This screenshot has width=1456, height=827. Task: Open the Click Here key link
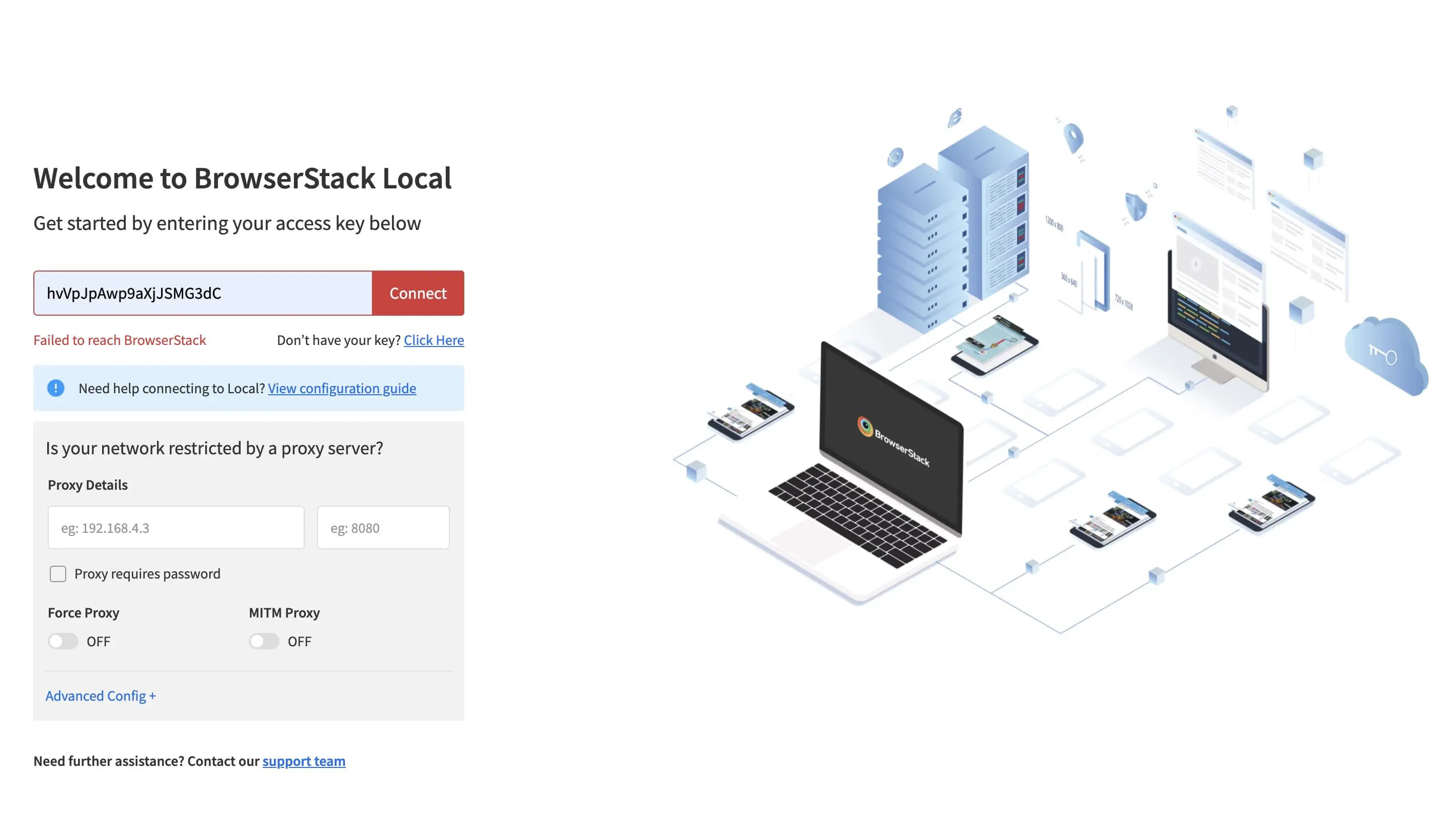coord(434,340)
